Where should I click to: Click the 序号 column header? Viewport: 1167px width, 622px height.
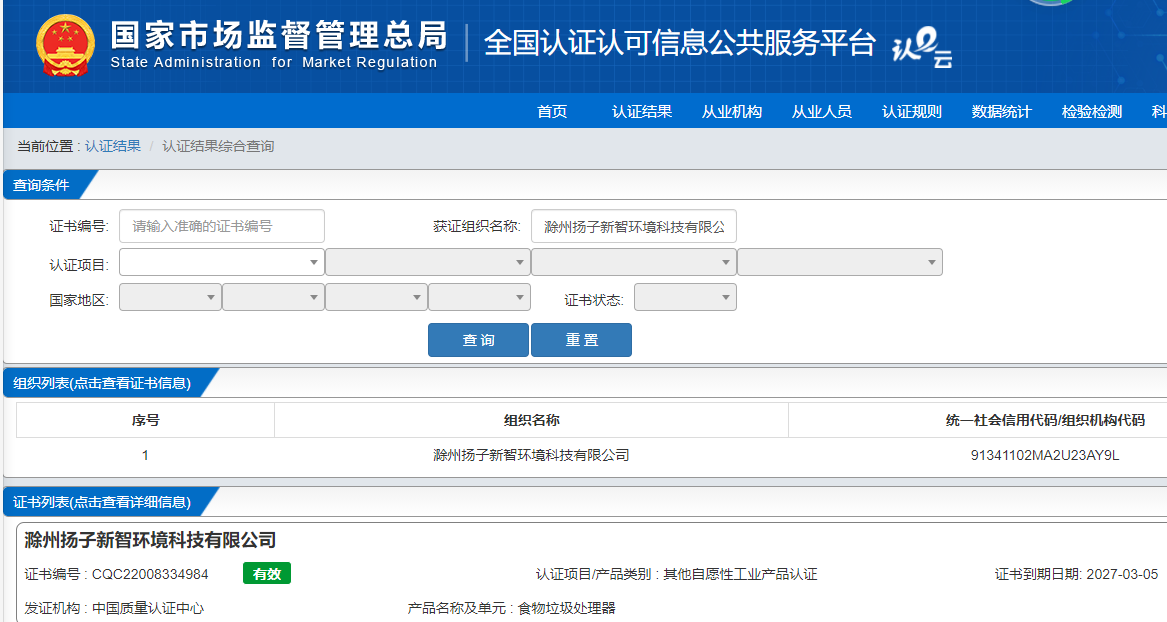click(x=145, y=420)
